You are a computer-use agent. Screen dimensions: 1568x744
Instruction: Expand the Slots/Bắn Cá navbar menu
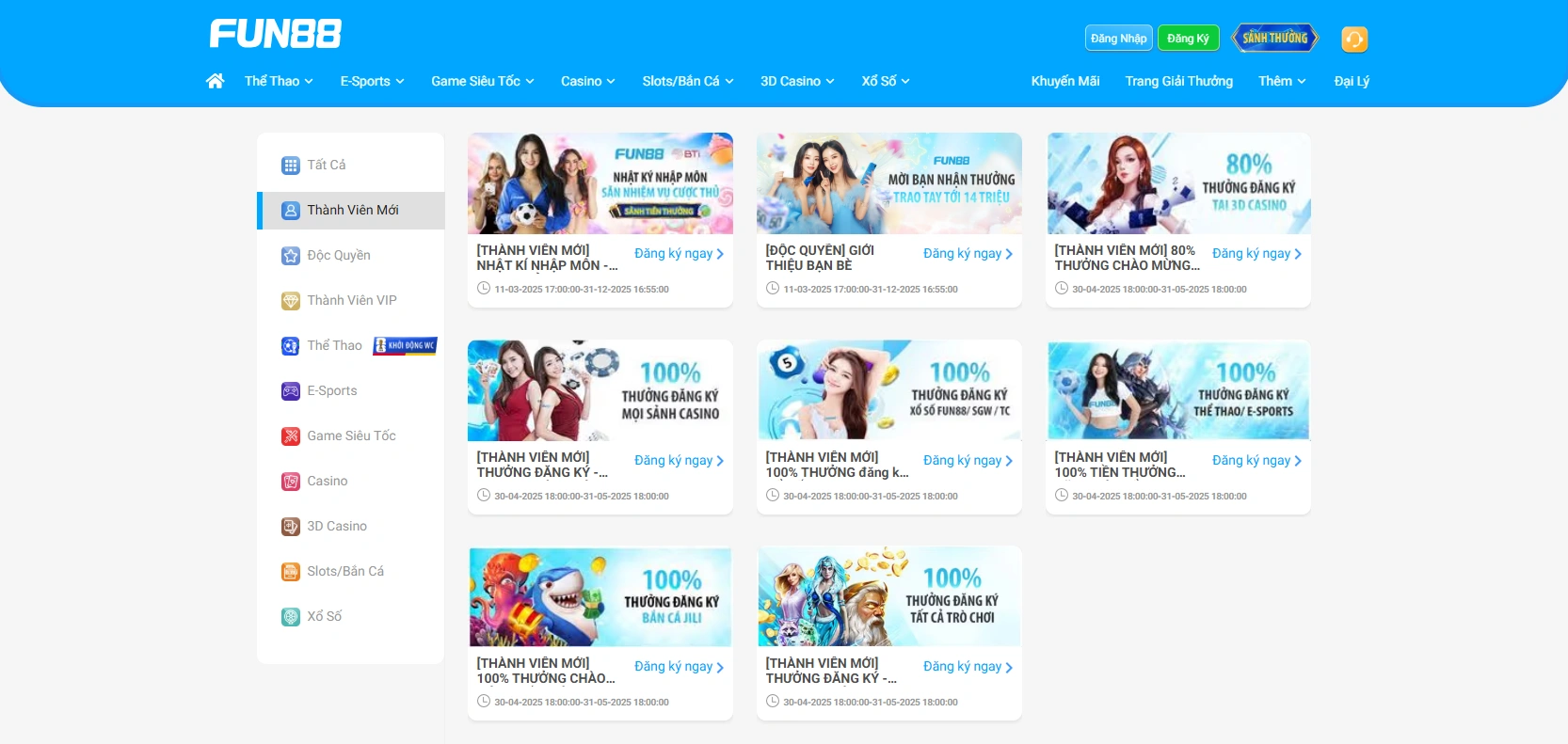coord(688,81)
